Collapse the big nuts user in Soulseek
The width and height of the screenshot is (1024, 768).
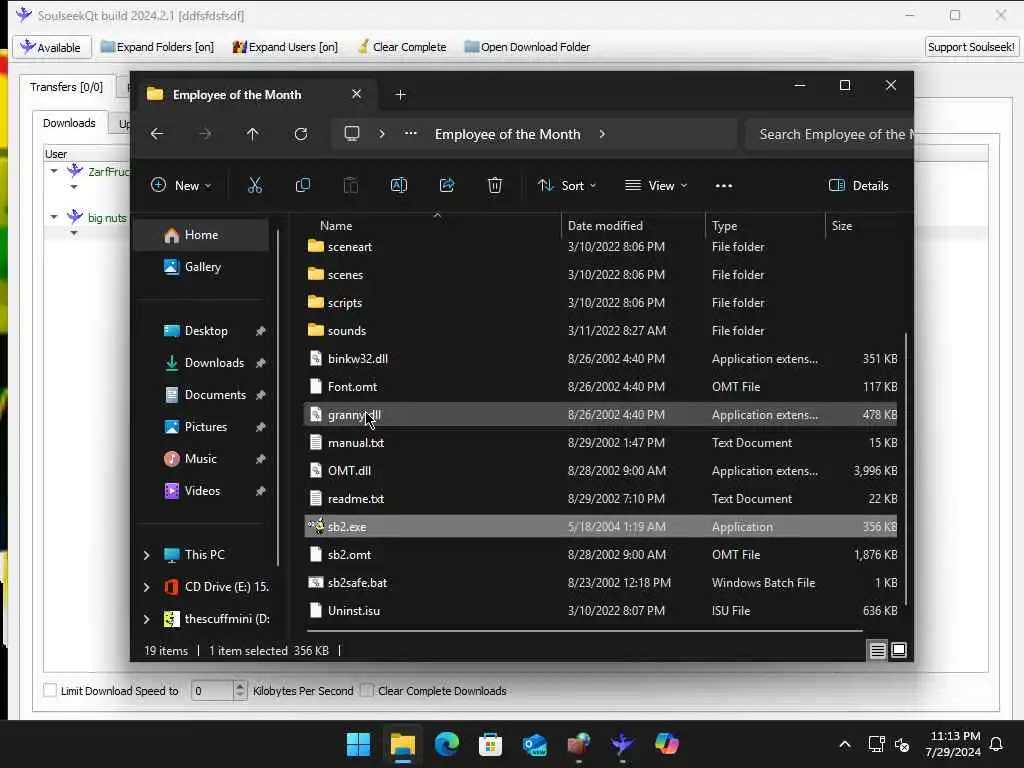[54, 217]
